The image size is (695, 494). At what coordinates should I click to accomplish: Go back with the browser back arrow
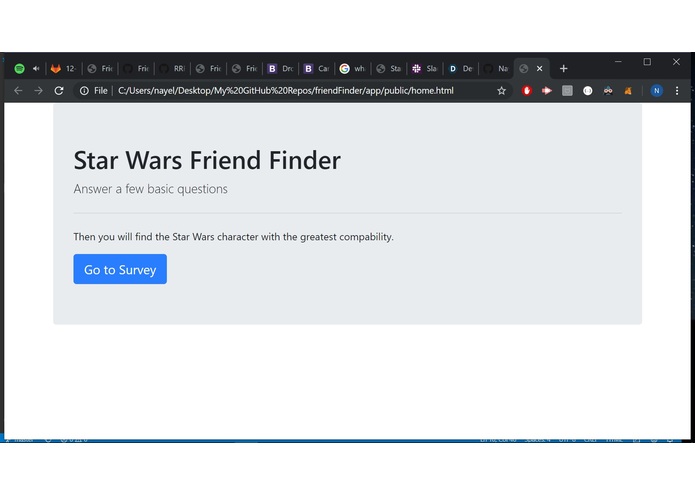tap(18, 91)
